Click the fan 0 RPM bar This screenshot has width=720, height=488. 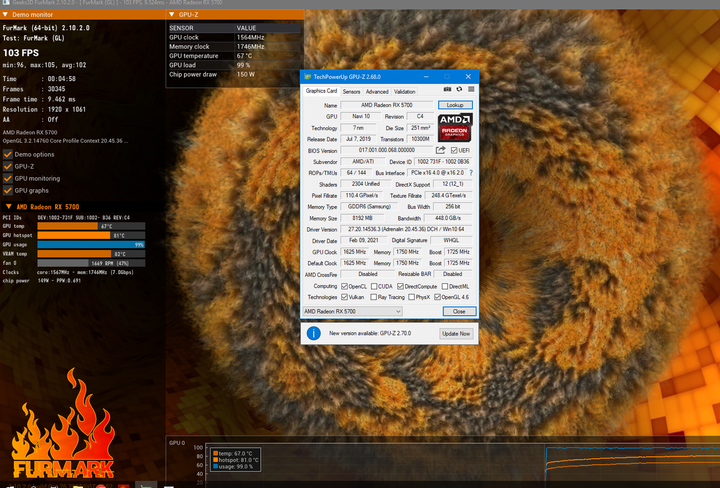91,263
